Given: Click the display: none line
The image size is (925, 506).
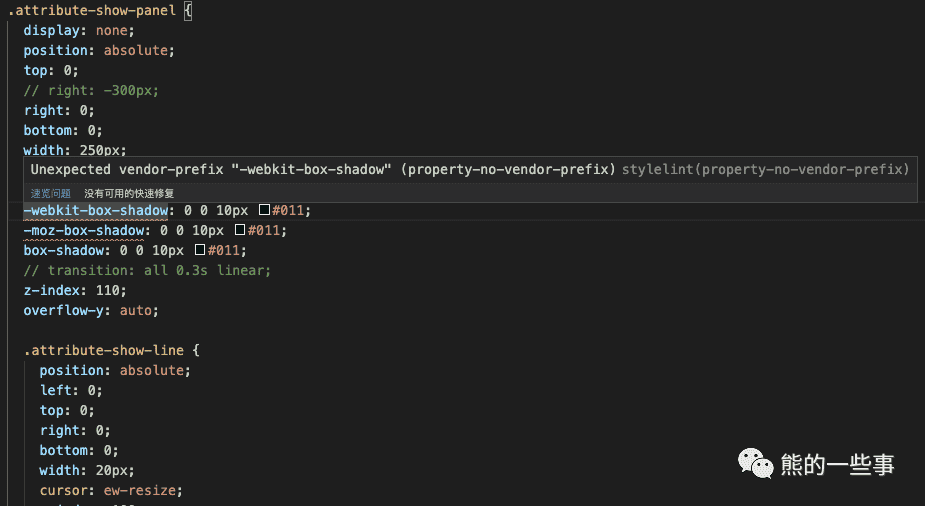Looking at the screenshot, I should tap(79, 31).
